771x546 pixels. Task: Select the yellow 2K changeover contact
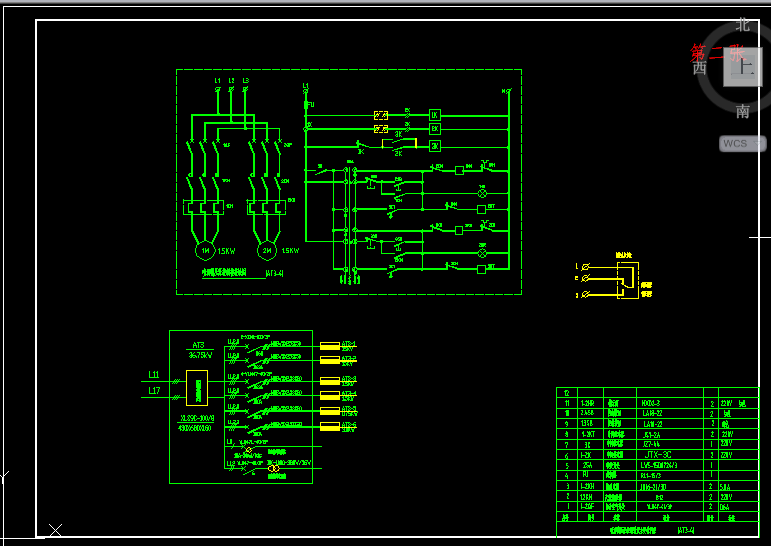399,143
